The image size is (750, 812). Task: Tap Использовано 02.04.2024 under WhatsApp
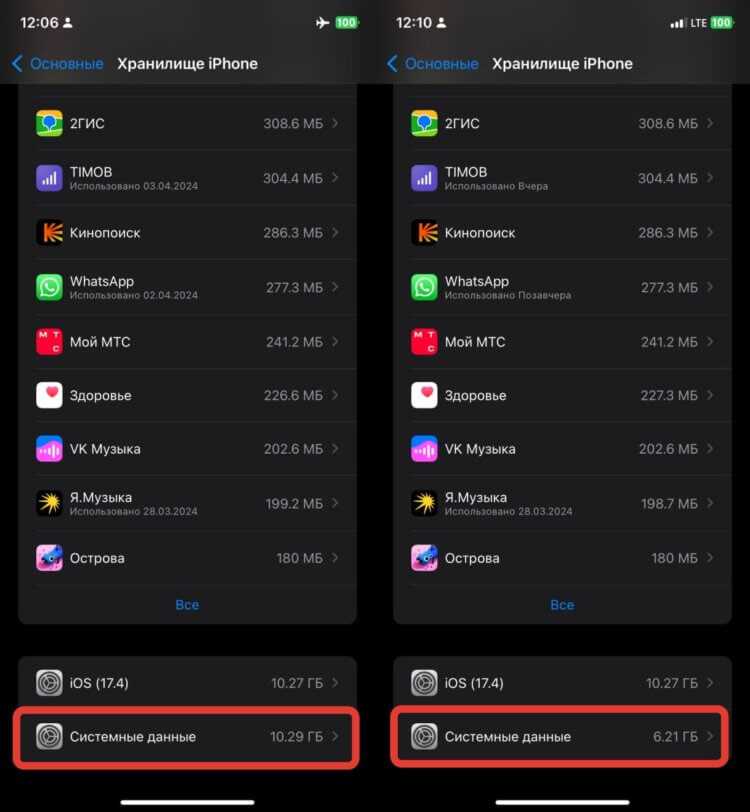tap(134, 295)
